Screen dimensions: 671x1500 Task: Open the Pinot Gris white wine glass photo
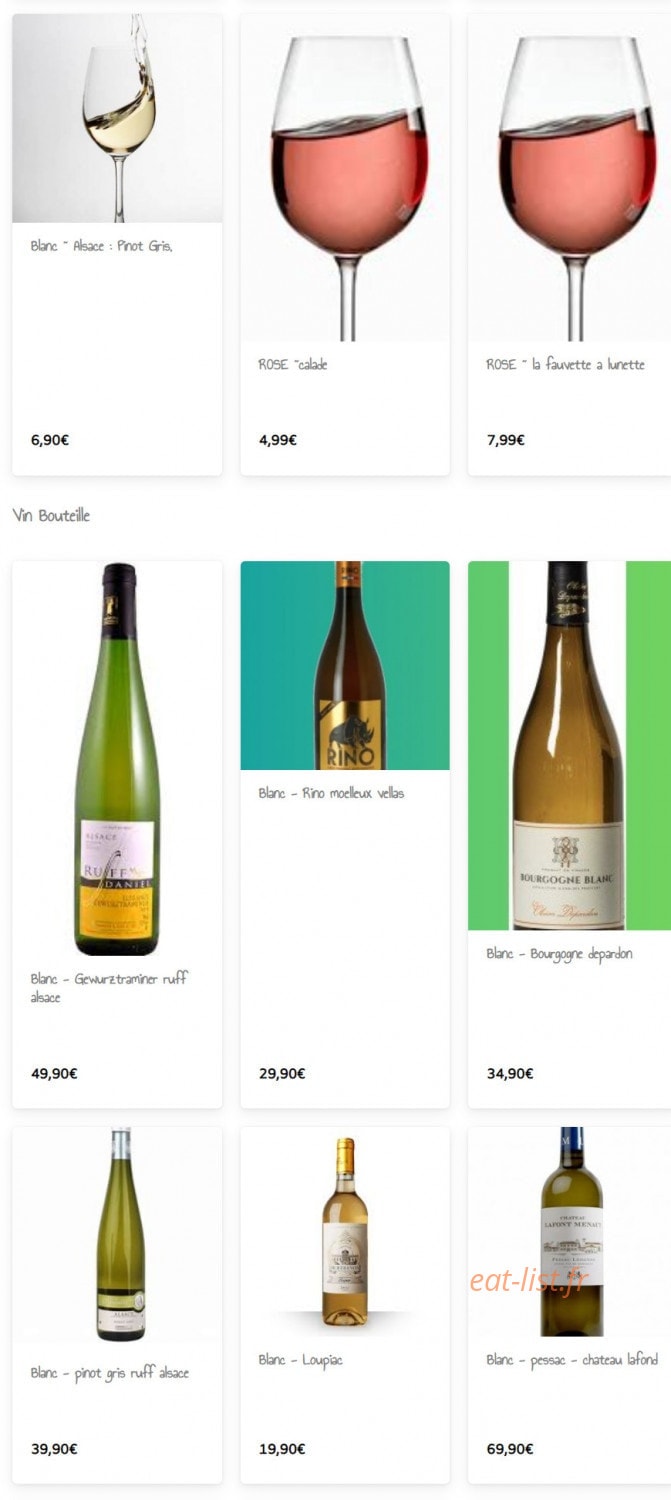click(x=117, y=118)
